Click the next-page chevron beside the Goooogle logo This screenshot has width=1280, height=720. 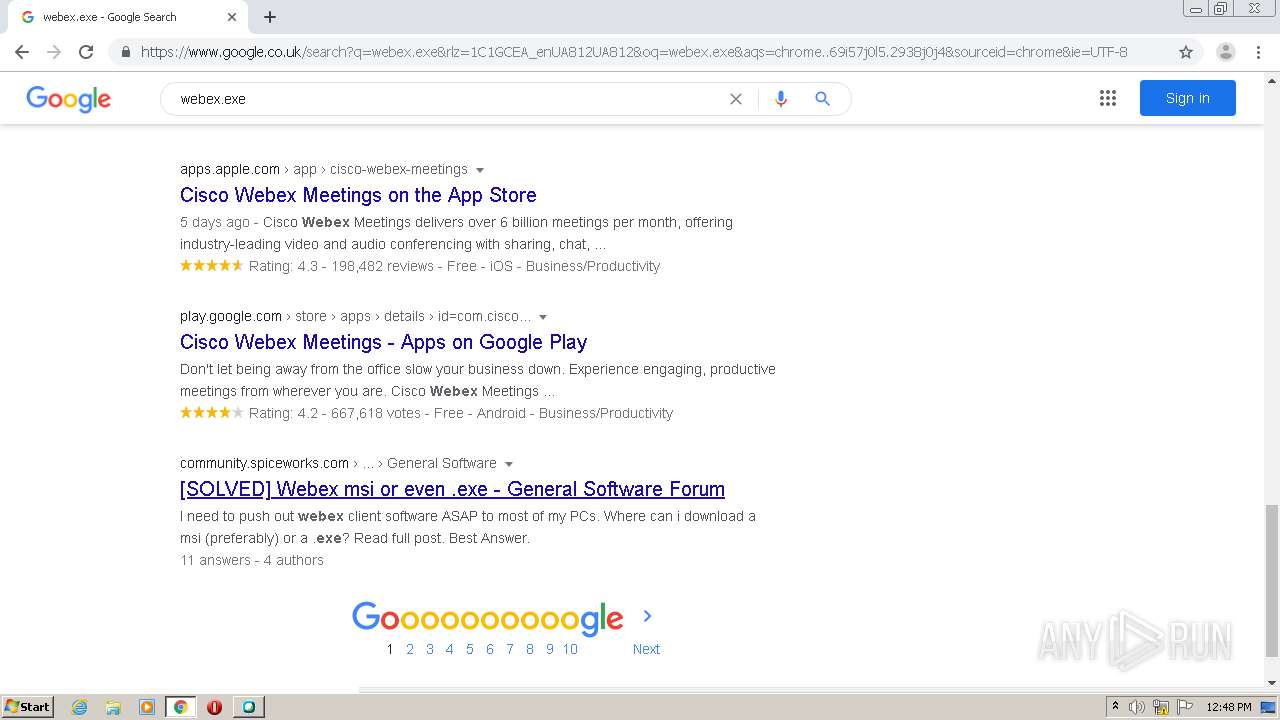pos(647,616)
